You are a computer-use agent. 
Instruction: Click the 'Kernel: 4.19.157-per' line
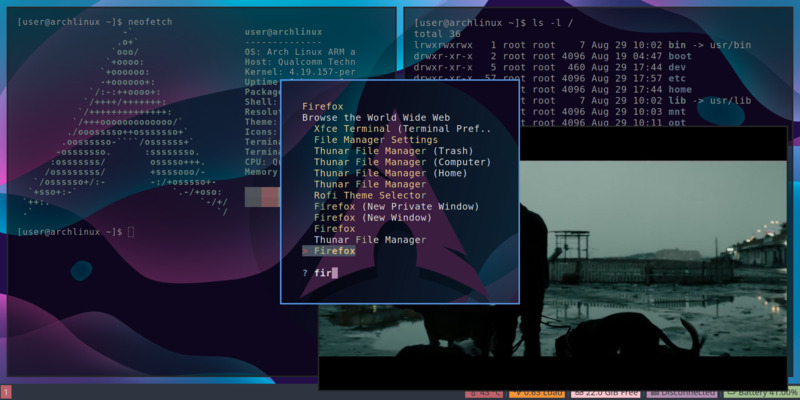[300, 72]
